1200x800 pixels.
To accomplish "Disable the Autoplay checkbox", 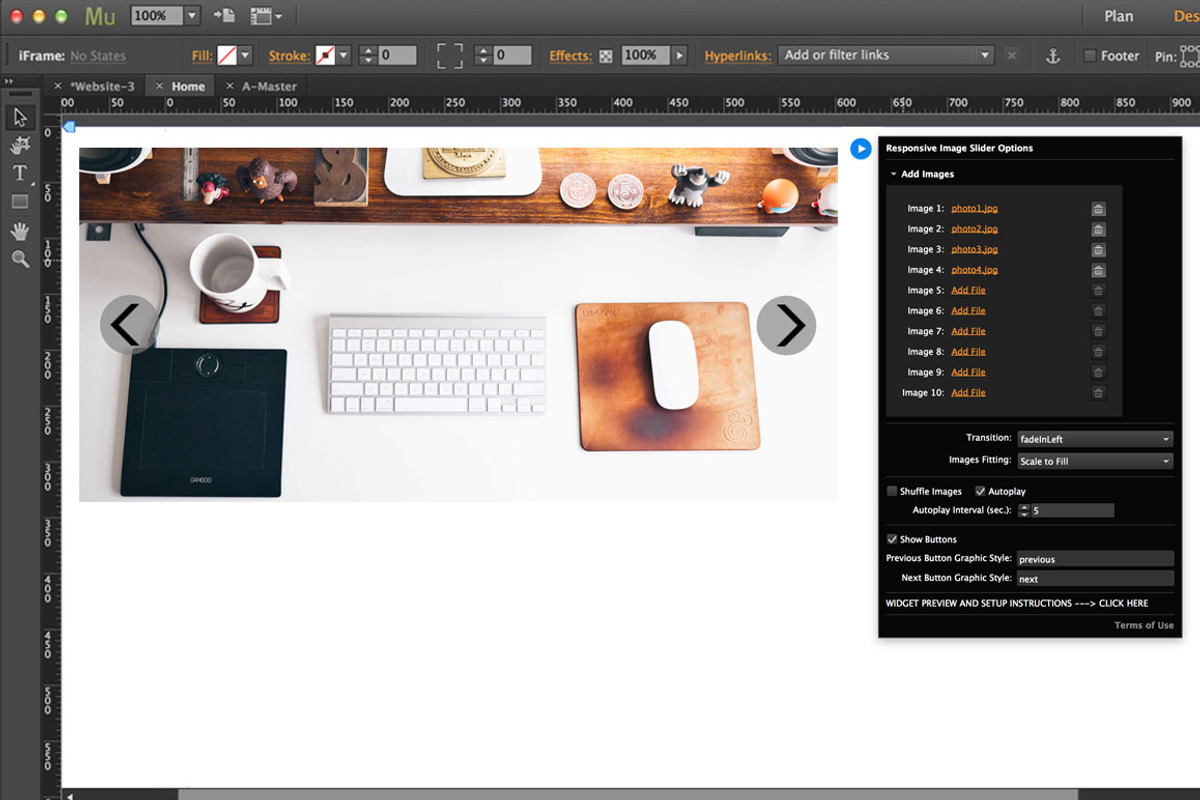I will pyautogui.click(x=980, y=491).
